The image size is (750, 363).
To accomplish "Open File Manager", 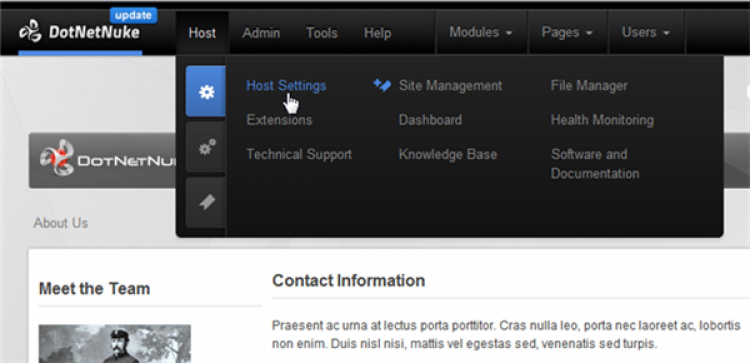I will point(589,86).
